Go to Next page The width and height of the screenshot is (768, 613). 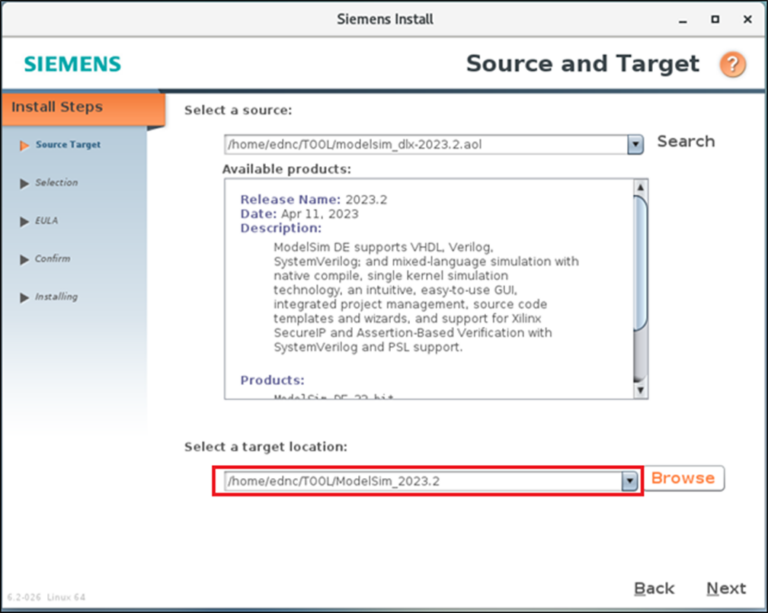726,588
